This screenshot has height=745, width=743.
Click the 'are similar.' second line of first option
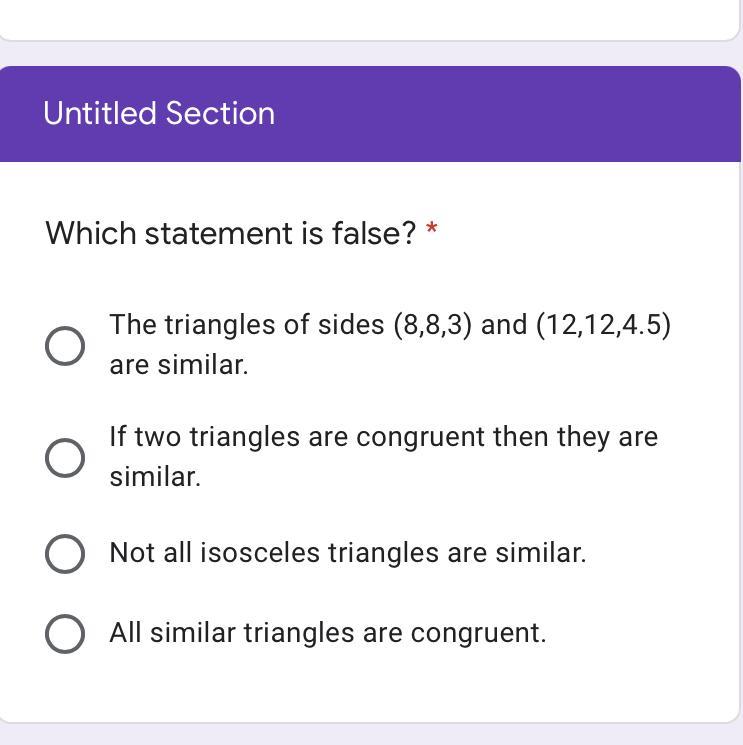coord(179,365)
